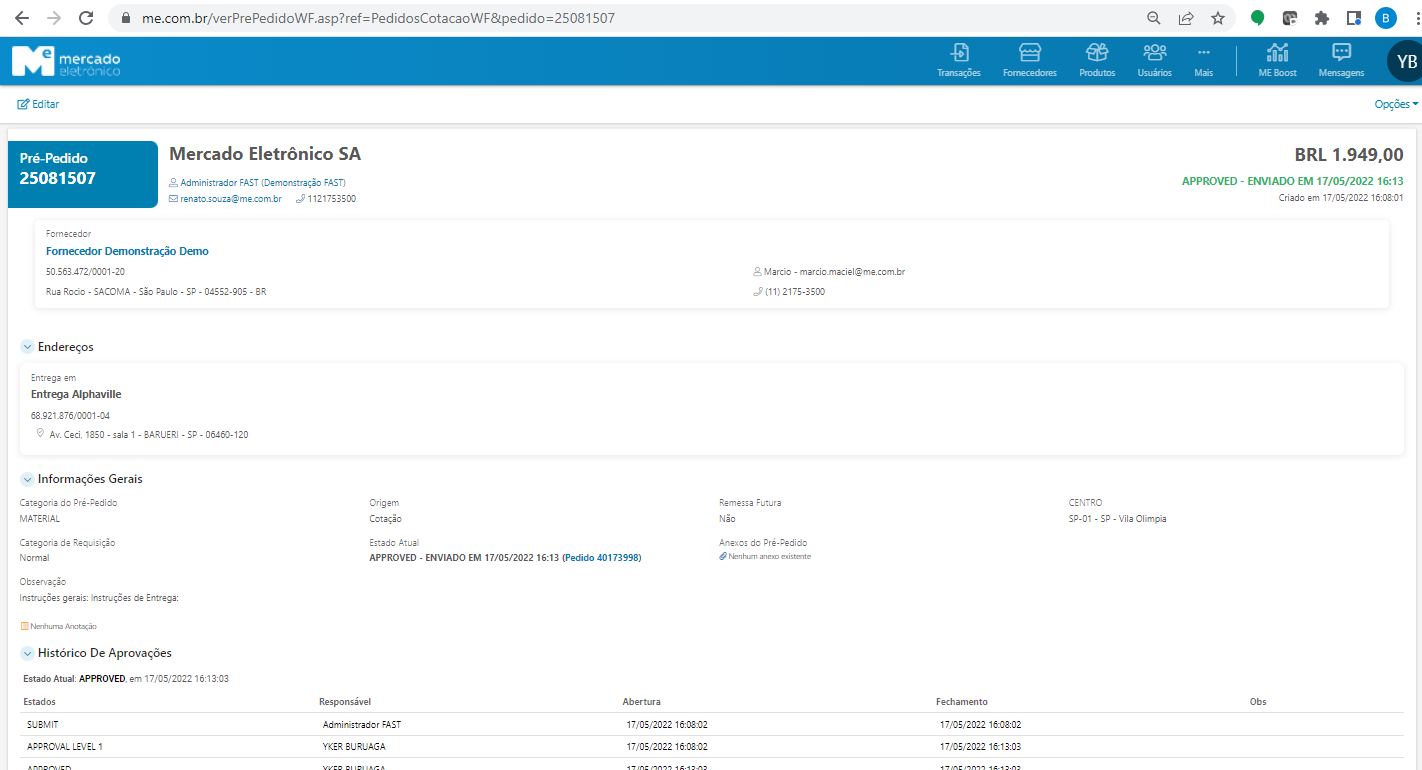This screenshot has width=1422, height=770.
Task: Click the APPROVAL LEVEL 1 row
Action: point(711,747)
